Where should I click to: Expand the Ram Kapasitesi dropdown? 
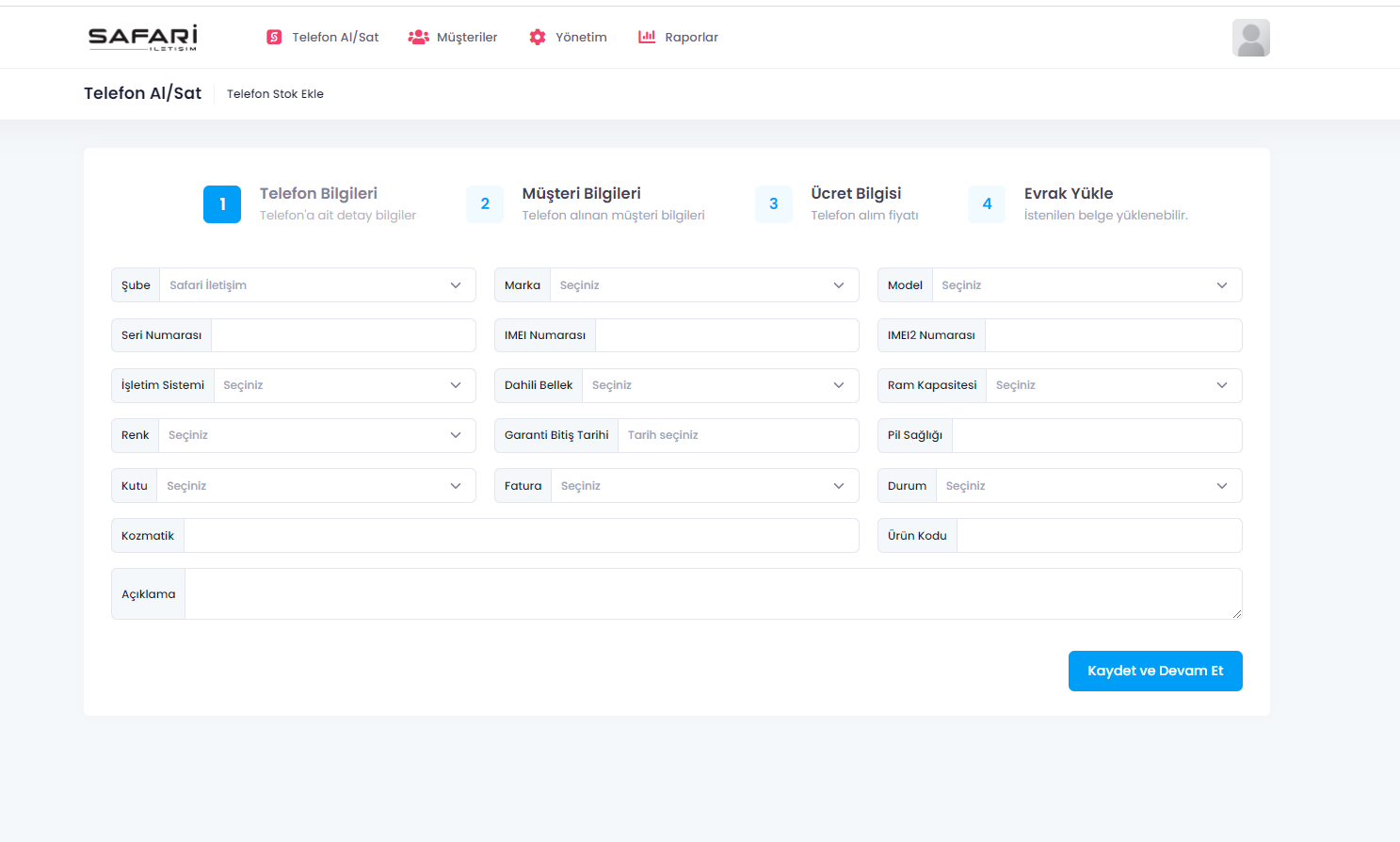pyautogui.click(x=1114, y=385)
